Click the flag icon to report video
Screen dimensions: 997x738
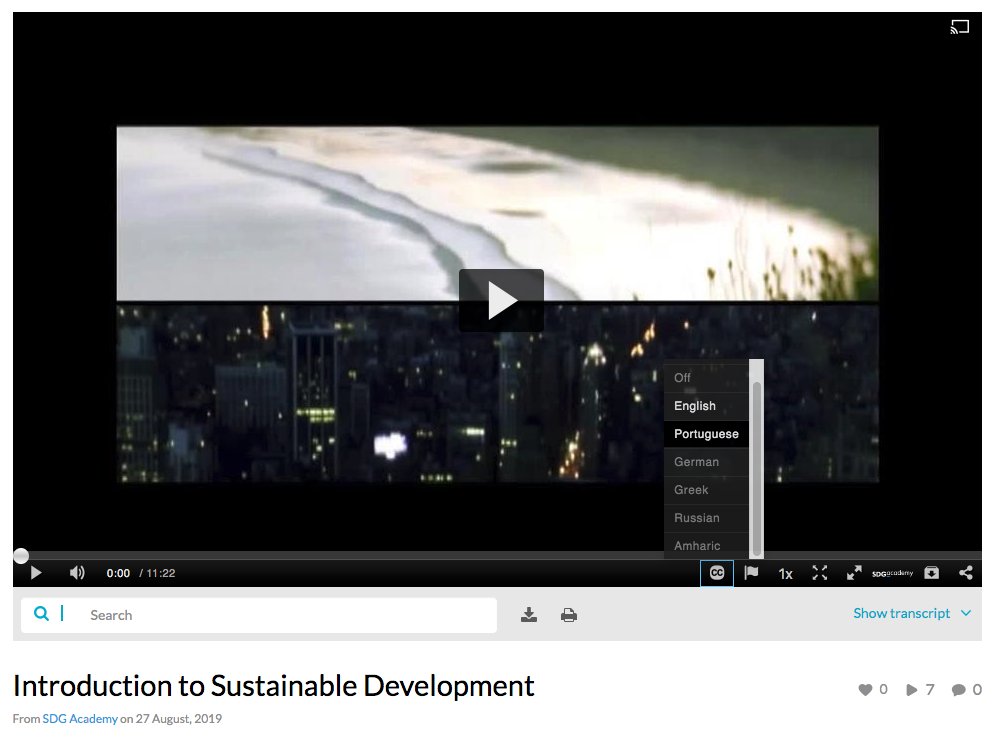(x=751, y=573)
